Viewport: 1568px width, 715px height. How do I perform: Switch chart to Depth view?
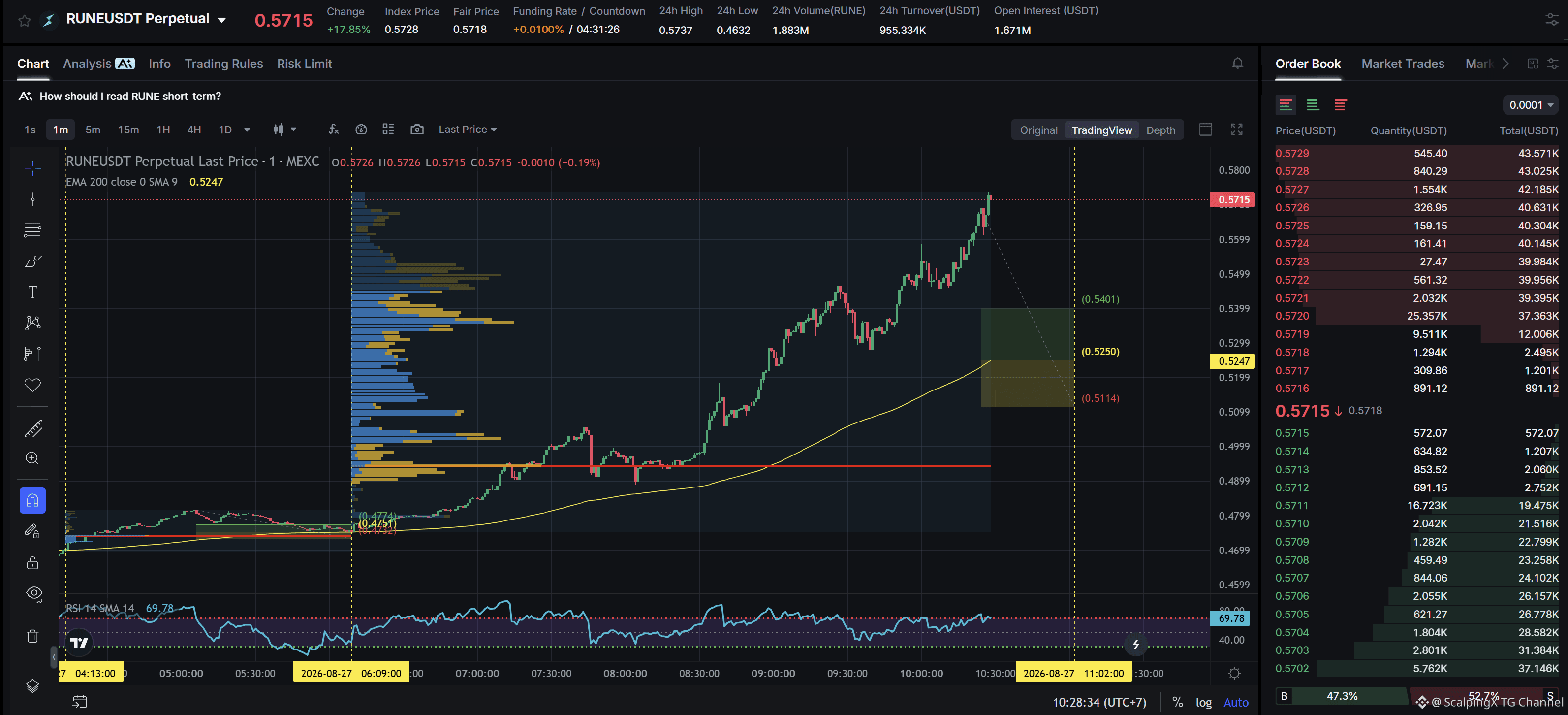pyautogui.click(x=1161, y=130)
